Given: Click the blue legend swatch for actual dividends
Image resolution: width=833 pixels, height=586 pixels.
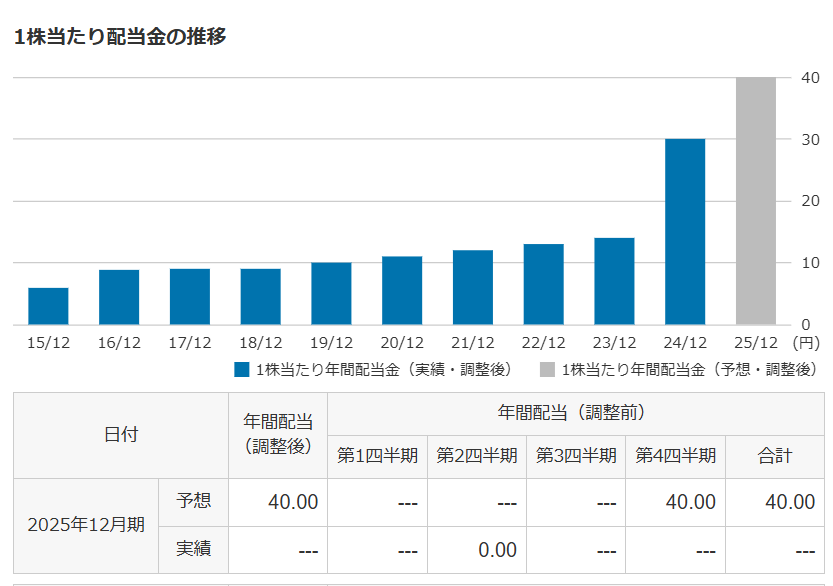Looking at the screenshot, I should point(241,370).
